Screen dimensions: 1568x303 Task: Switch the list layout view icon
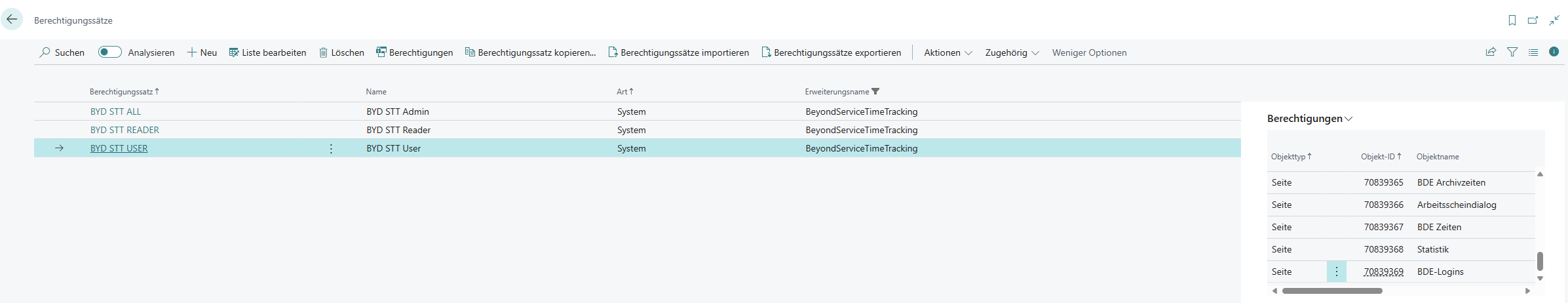point(1533,52)
